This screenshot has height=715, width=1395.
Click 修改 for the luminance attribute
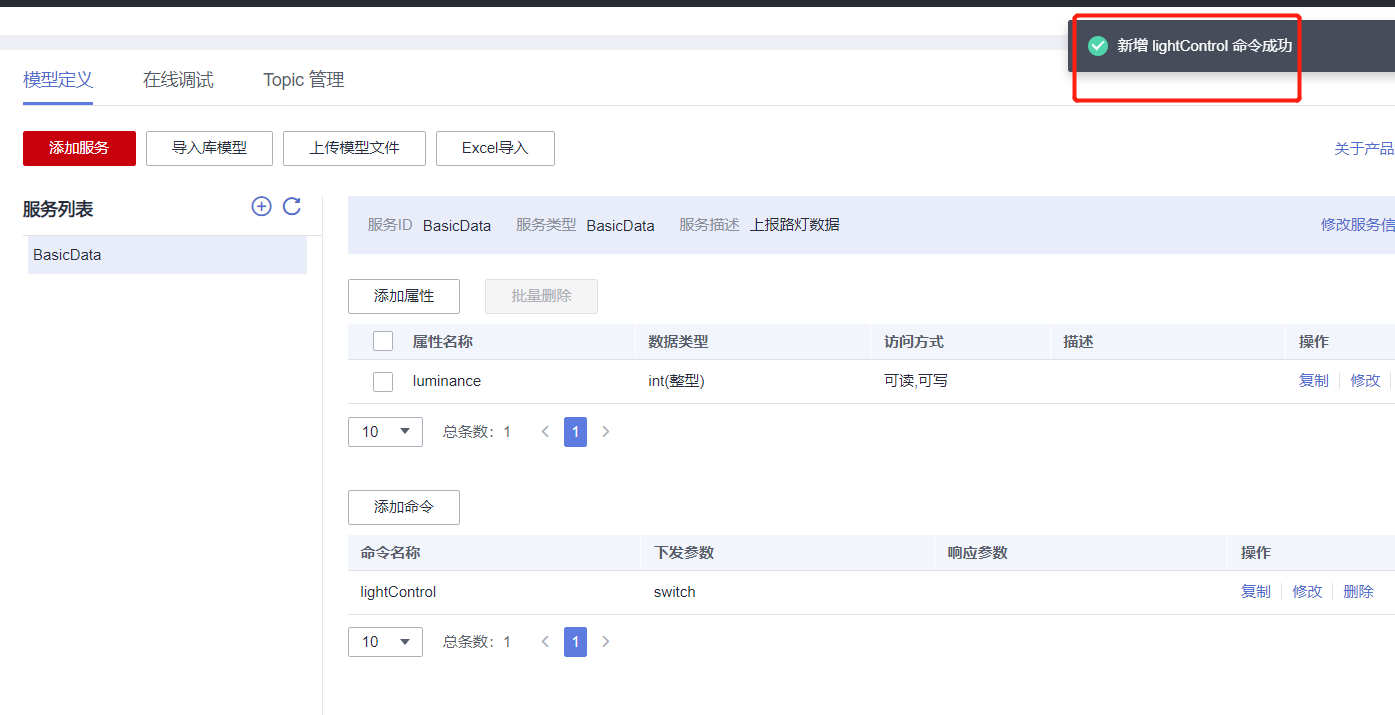click(x=1365, y=381)
